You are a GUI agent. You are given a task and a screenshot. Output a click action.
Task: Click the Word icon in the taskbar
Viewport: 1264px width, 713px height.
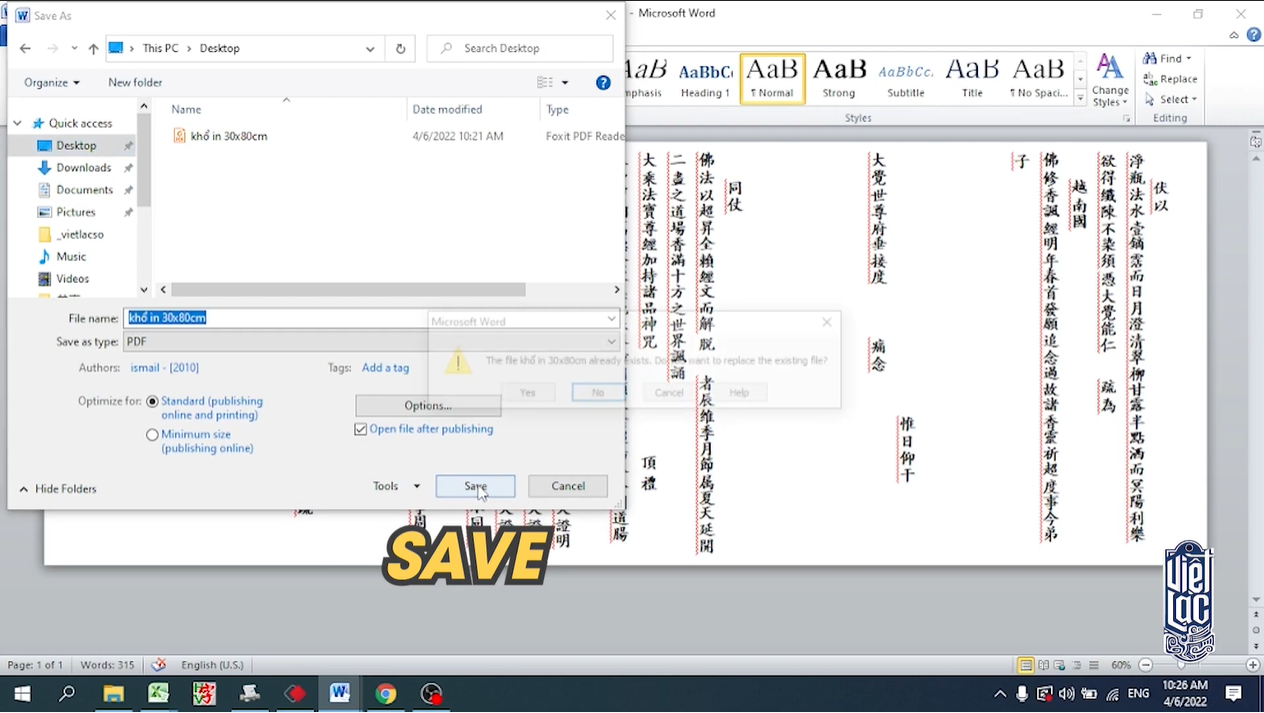click(x=340, y=693)
